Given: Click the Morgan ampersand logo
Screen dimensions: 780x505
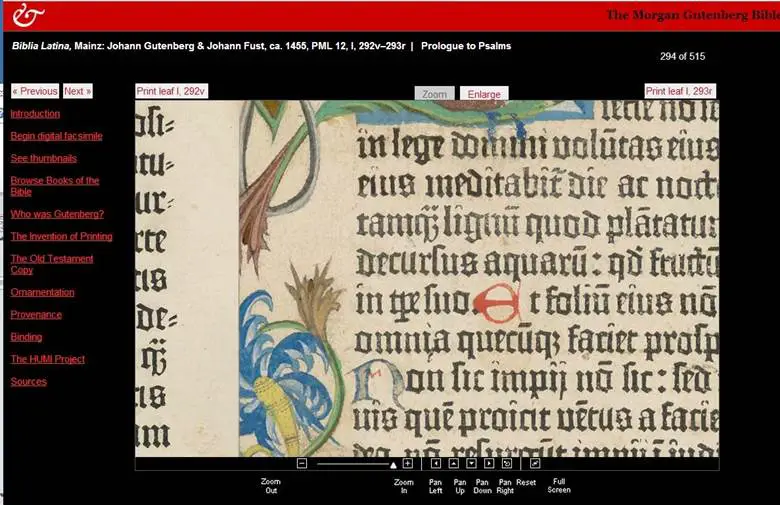Looking at the screenshot, I should coord(28,15).
